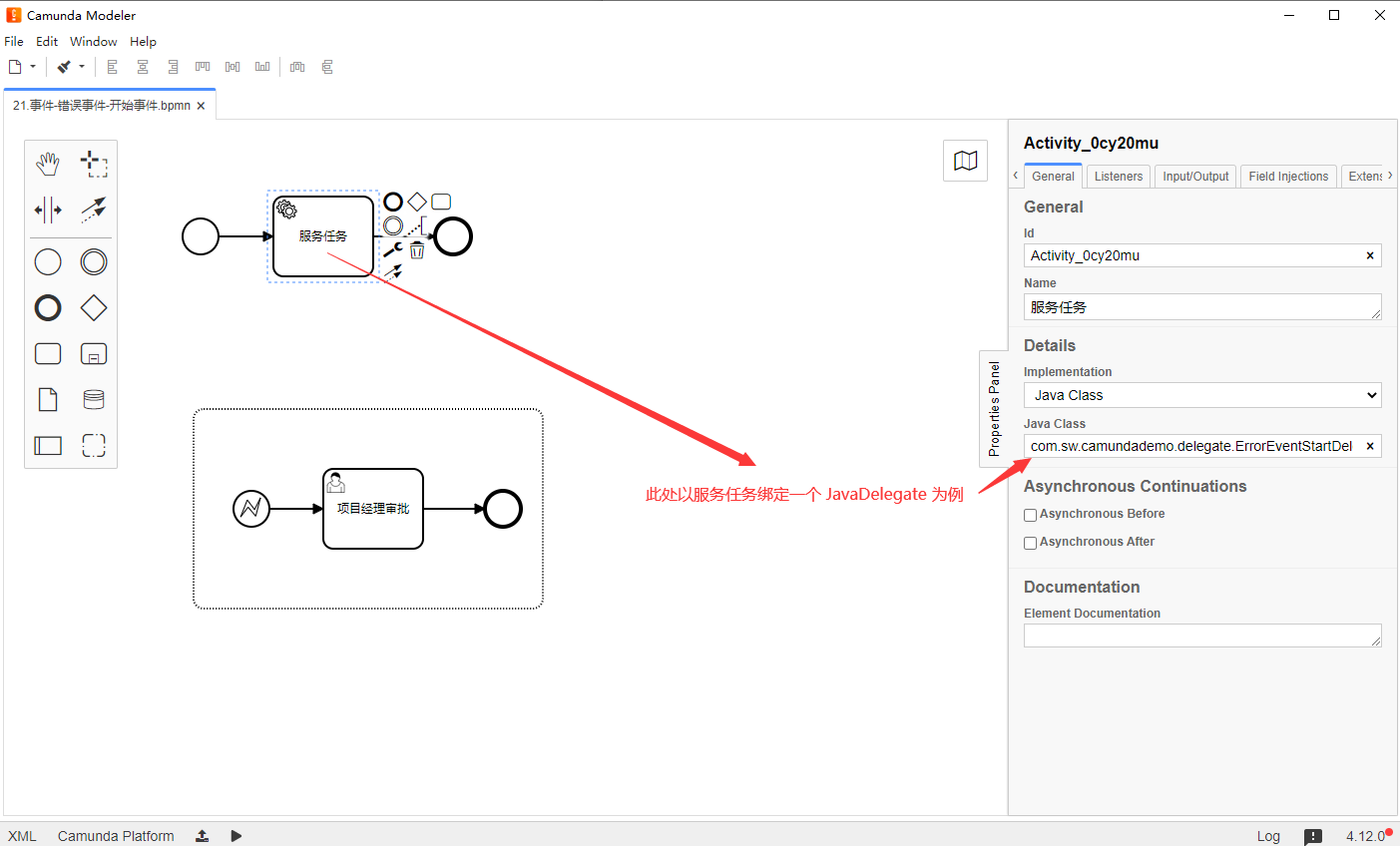Enable Asynchronous Before checkbox
This screenshot has height=846, width=1400.
(1030, 515)
